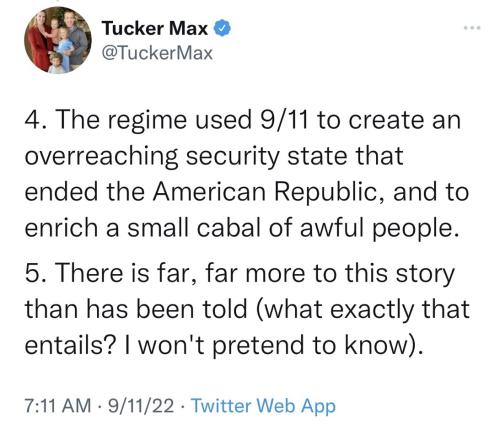Click the phrase 'overreaching security state that'
500x430 pixels.
click(x=214, y=156)
